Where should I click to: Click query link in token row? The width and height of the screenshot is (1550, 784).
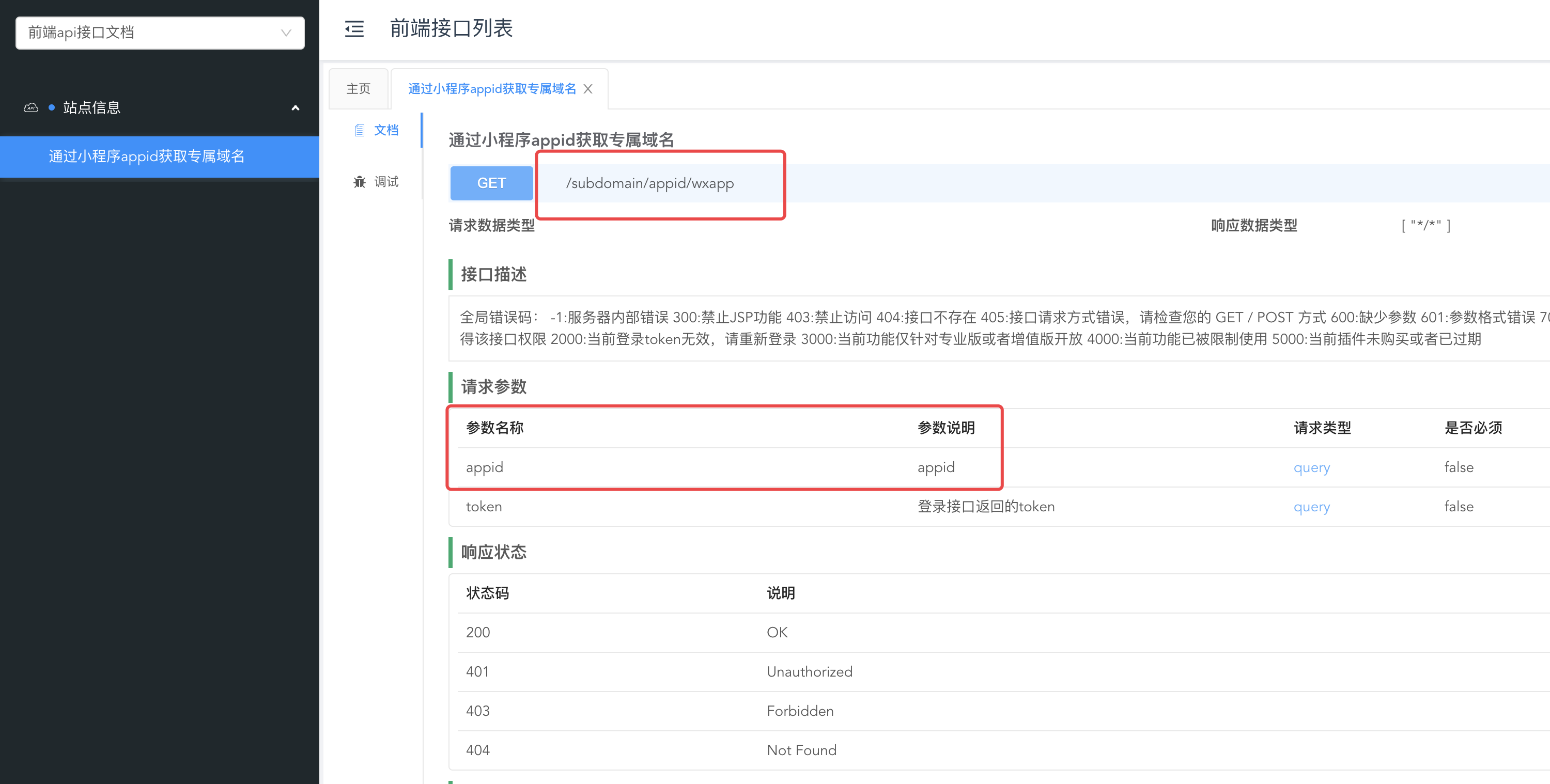pyautogui.click(x=1311, y=507)
